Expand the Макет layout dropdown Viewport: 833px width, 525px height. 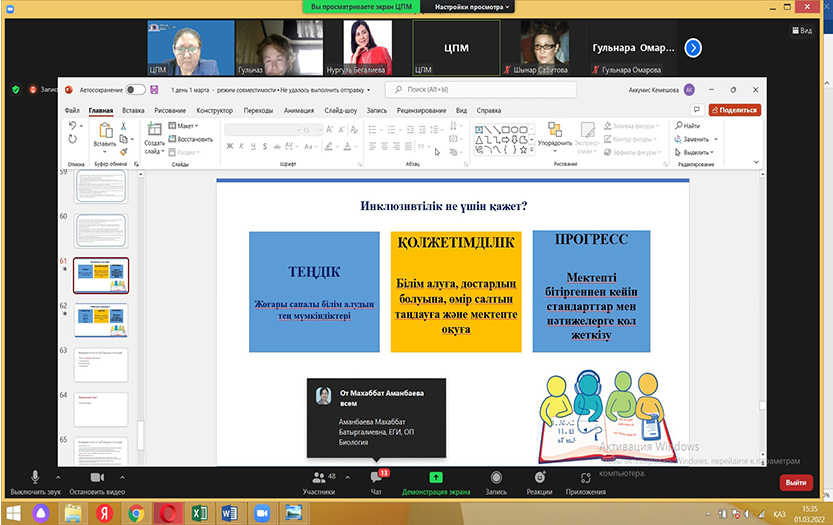(184, 125)
